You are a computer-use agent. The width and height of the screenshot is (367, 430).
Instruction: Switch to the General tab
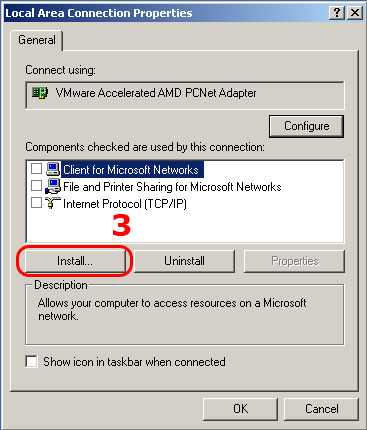[37, 40]
